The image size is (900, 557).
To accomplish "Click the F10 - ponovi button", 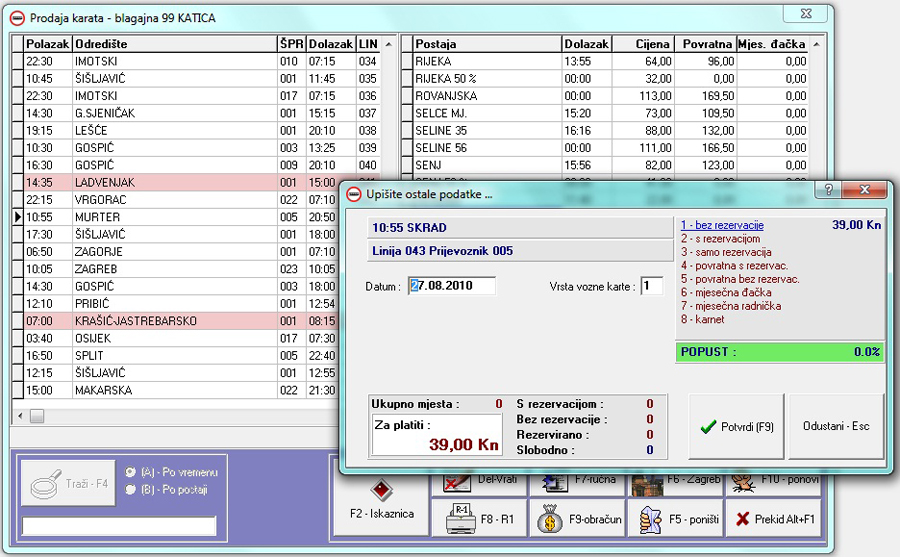I will [774, 485].
